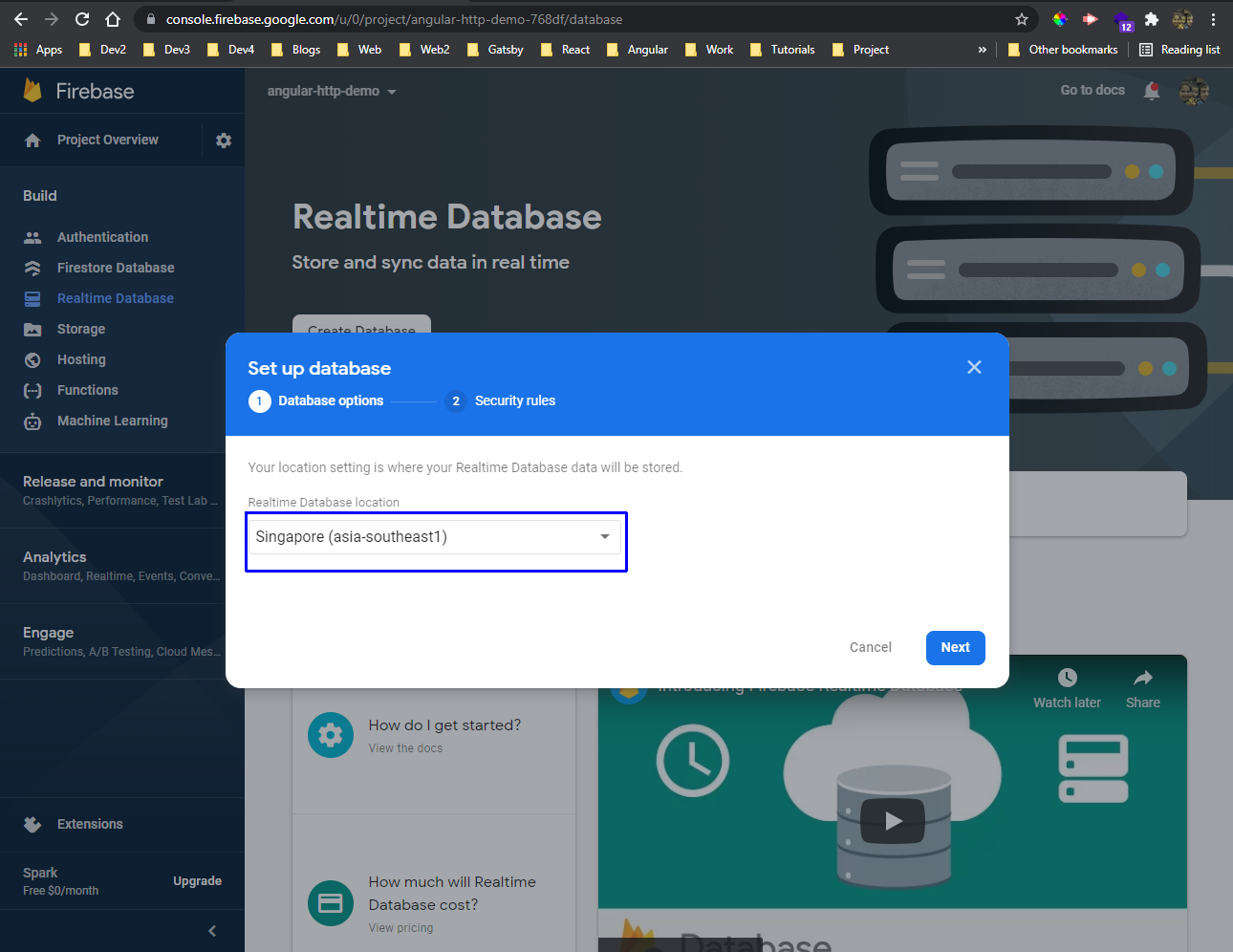Image resolution: width=1233 pixels, height=952 pixels.
Task: Click the View the docs link
Action: pos(405,748)
